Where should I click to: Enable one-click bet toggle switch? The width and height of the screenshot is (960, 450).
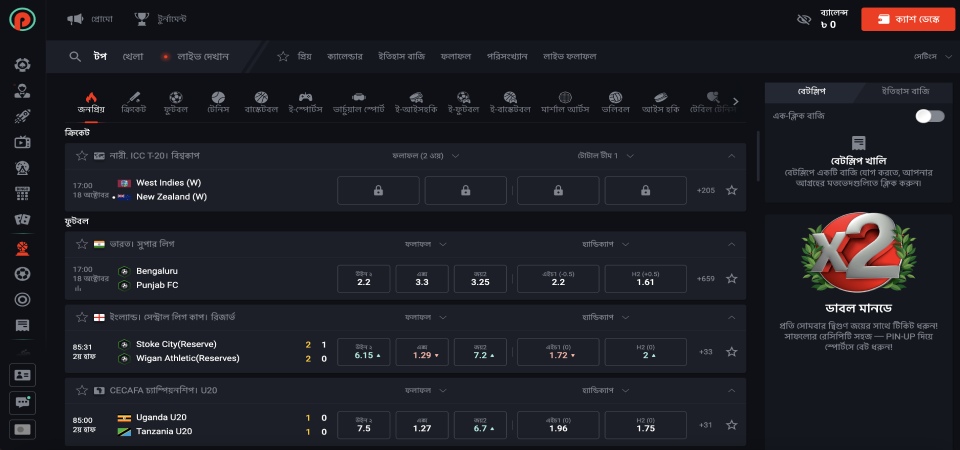[929, 116]
